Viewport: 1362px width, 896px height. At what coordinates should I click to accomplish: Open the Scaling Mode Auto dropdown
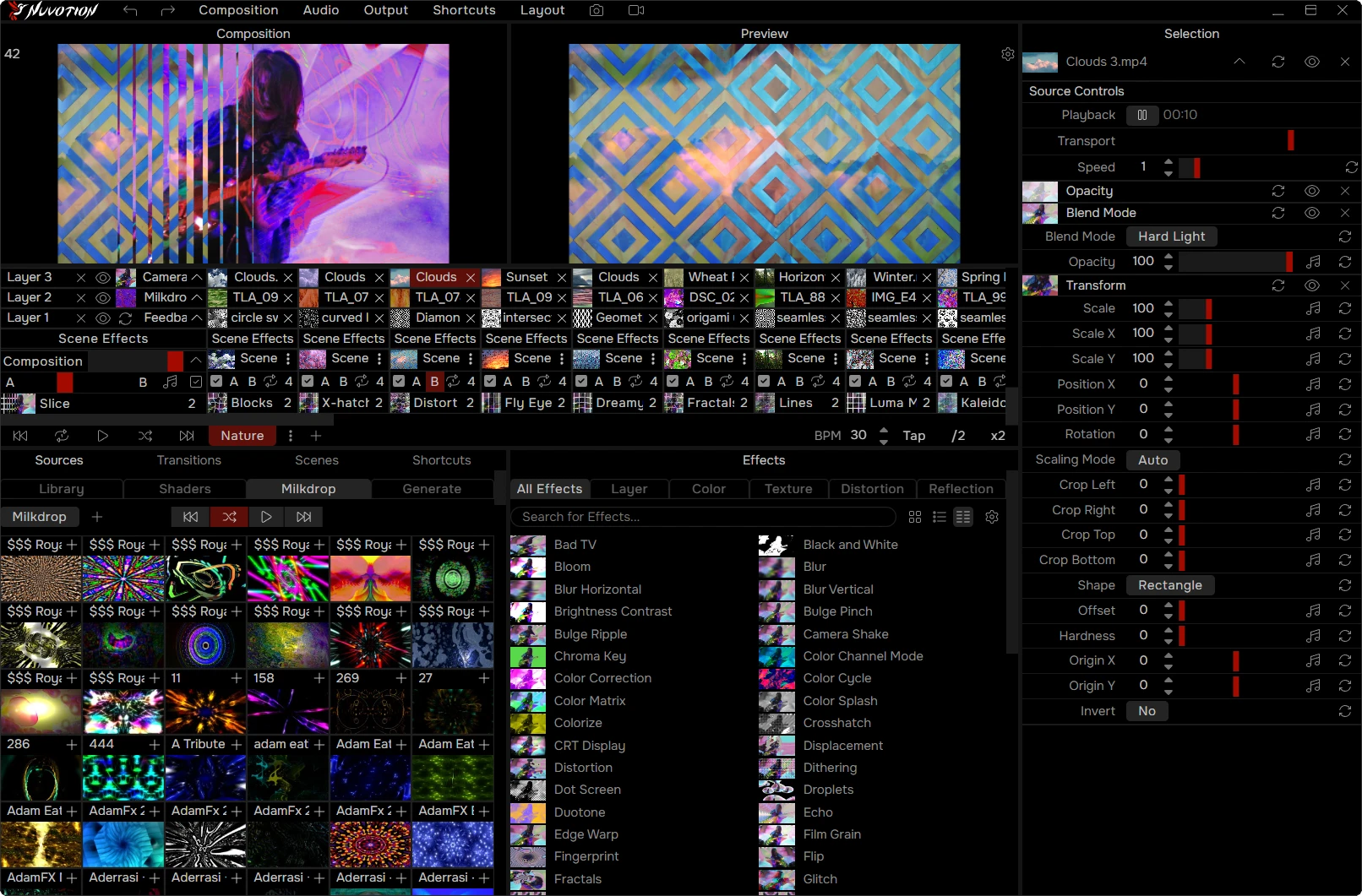coord(1152,460)
